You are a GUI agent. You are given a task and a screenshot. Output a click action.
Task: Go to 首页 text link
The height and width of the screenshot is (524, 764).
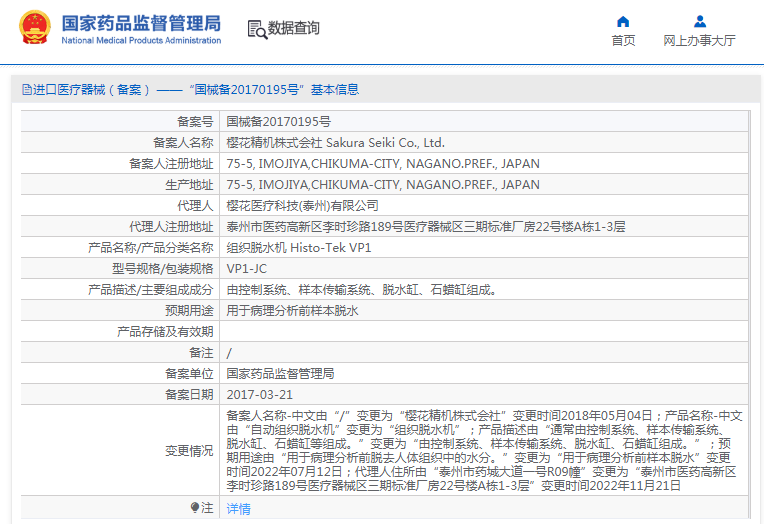[x=623, y=41]
